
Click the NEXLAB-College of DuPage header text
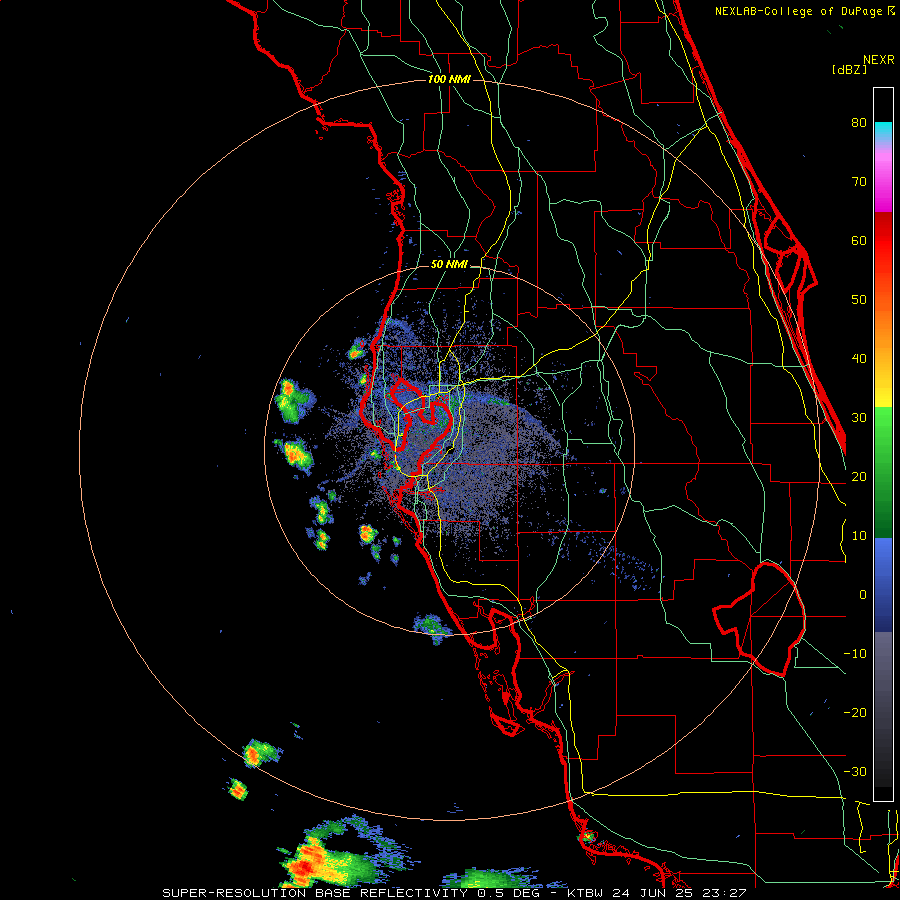(x=798, y=11)
